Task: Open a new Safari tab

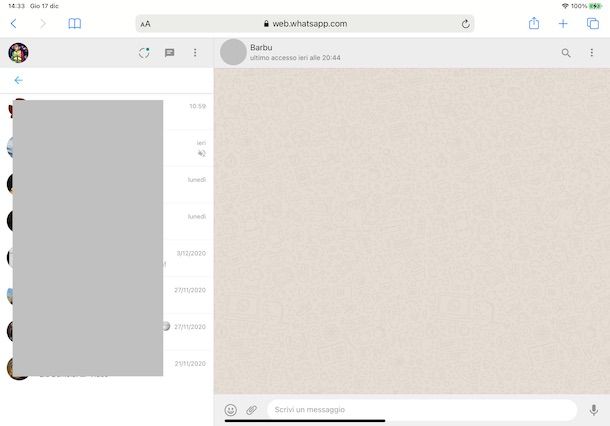Action: 563,24
